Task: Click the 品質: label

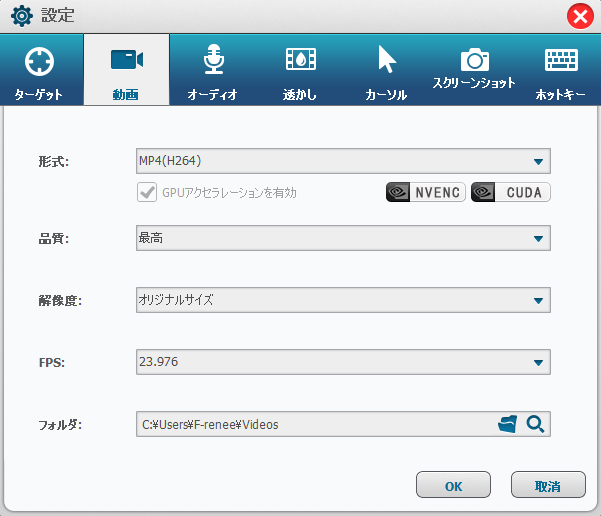Action: (x=54, y=238)
